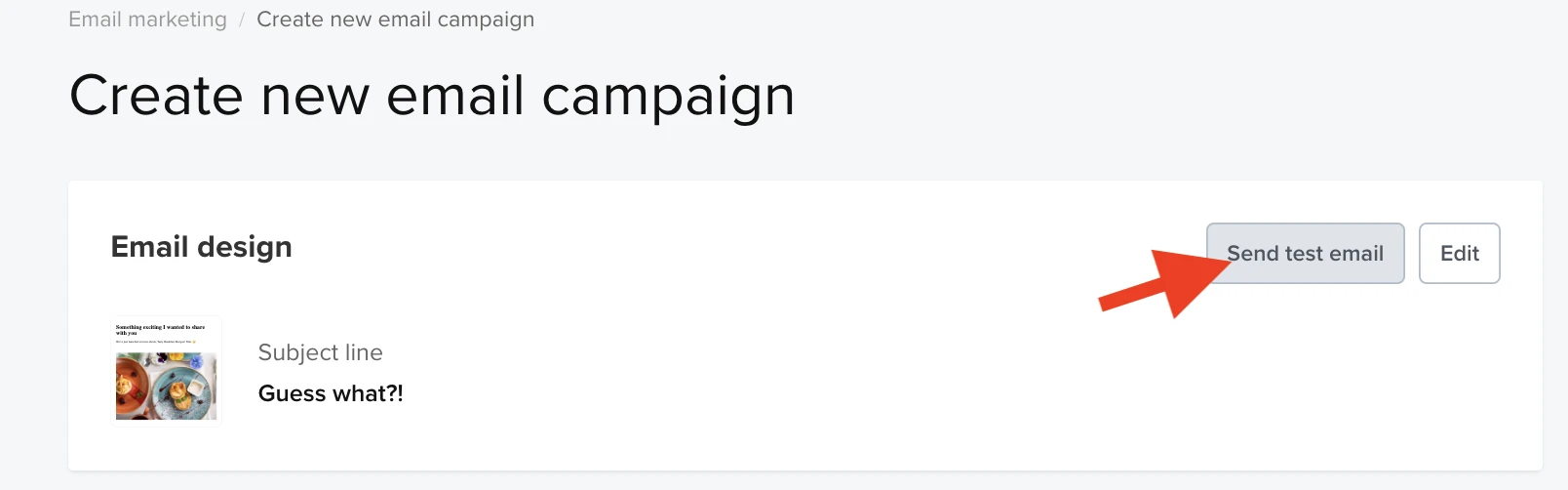Click the headline text in email thumbnail
This screenshot has height=490, width=1568.
click(160, 330)
